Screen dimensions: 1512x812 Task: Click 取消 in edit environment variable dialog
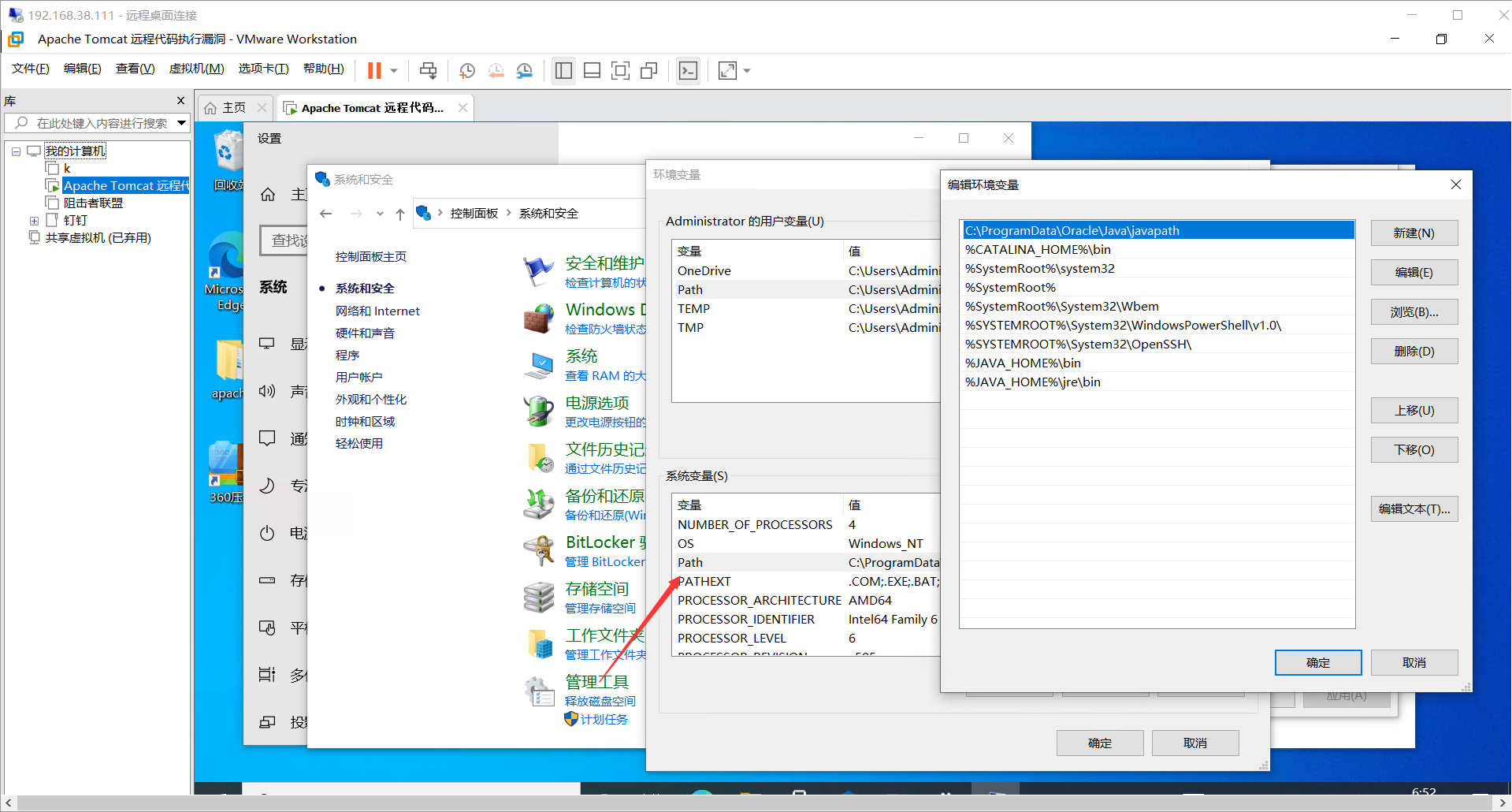[x=1414, y=663]
